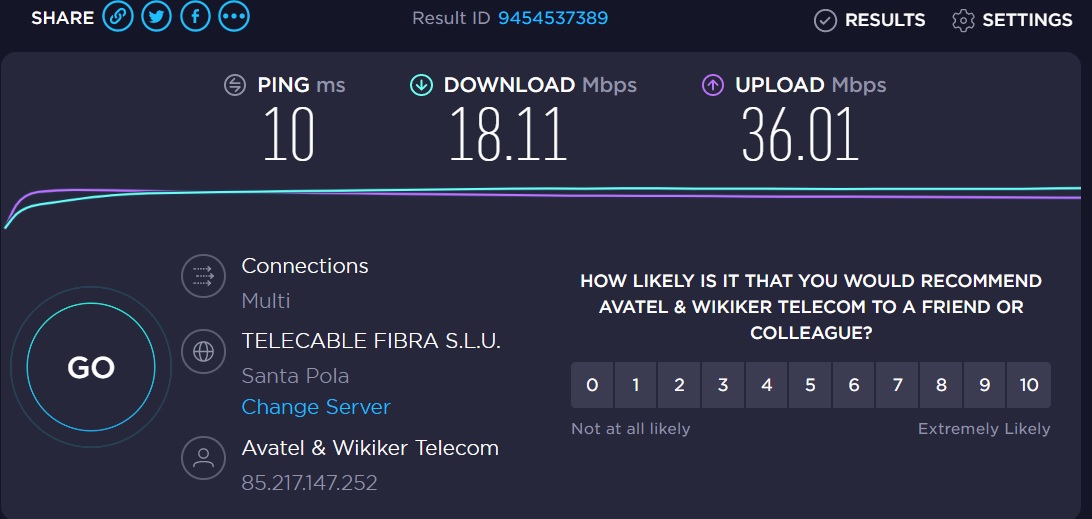Open the Change Server link

coord(316,407)
